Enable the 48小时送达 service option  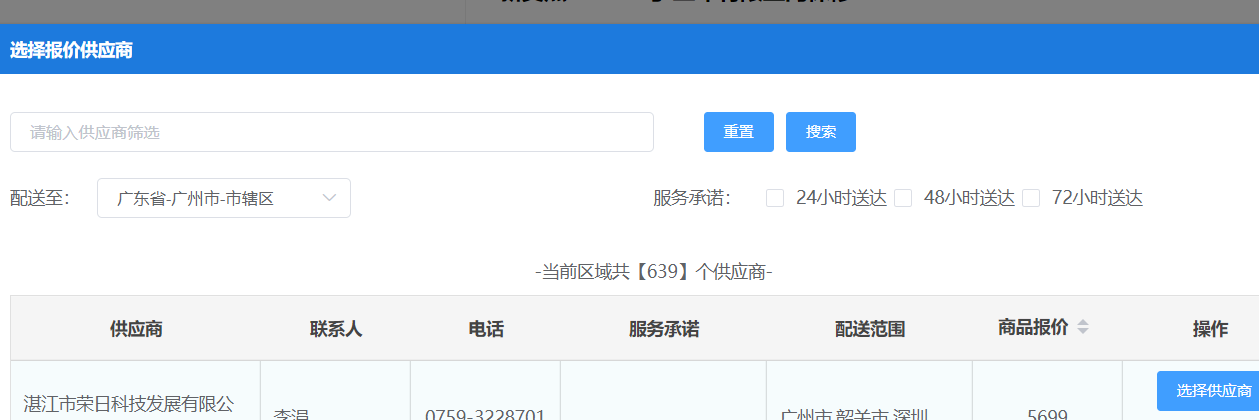pos(903,198)
